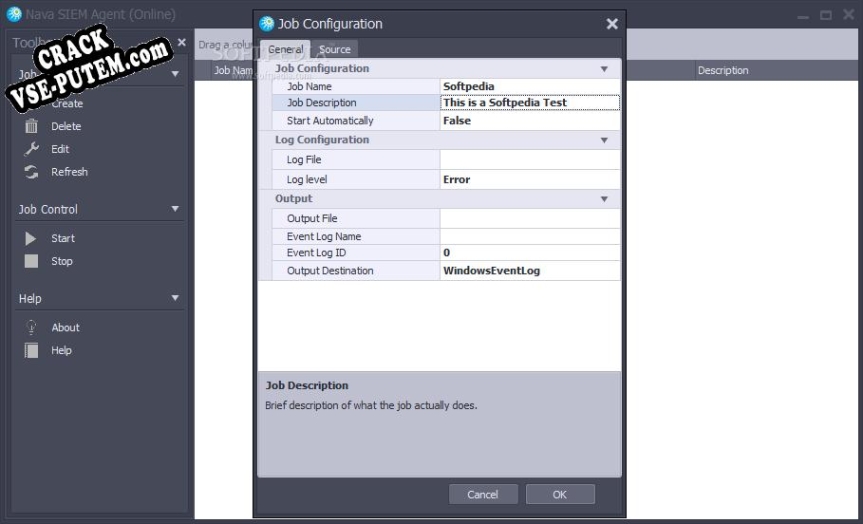Click the Delete trash can icon

[31, 126]
